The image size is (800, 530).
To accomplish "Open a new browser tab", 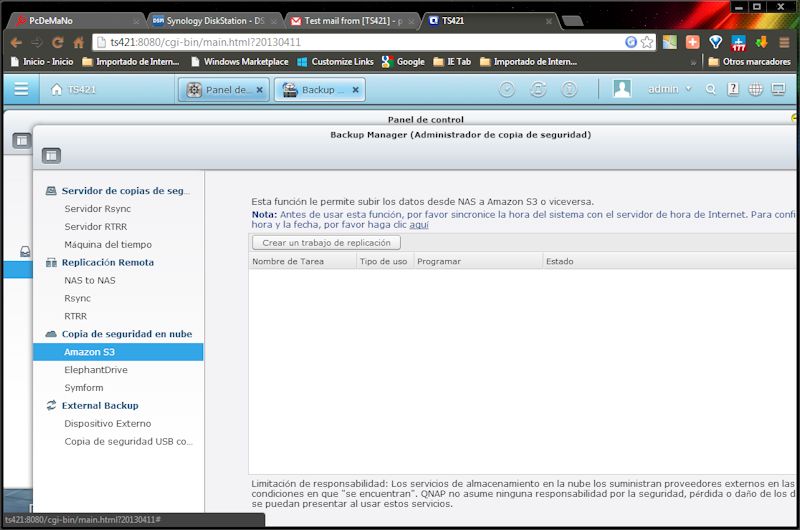I will tap(572, 21).
